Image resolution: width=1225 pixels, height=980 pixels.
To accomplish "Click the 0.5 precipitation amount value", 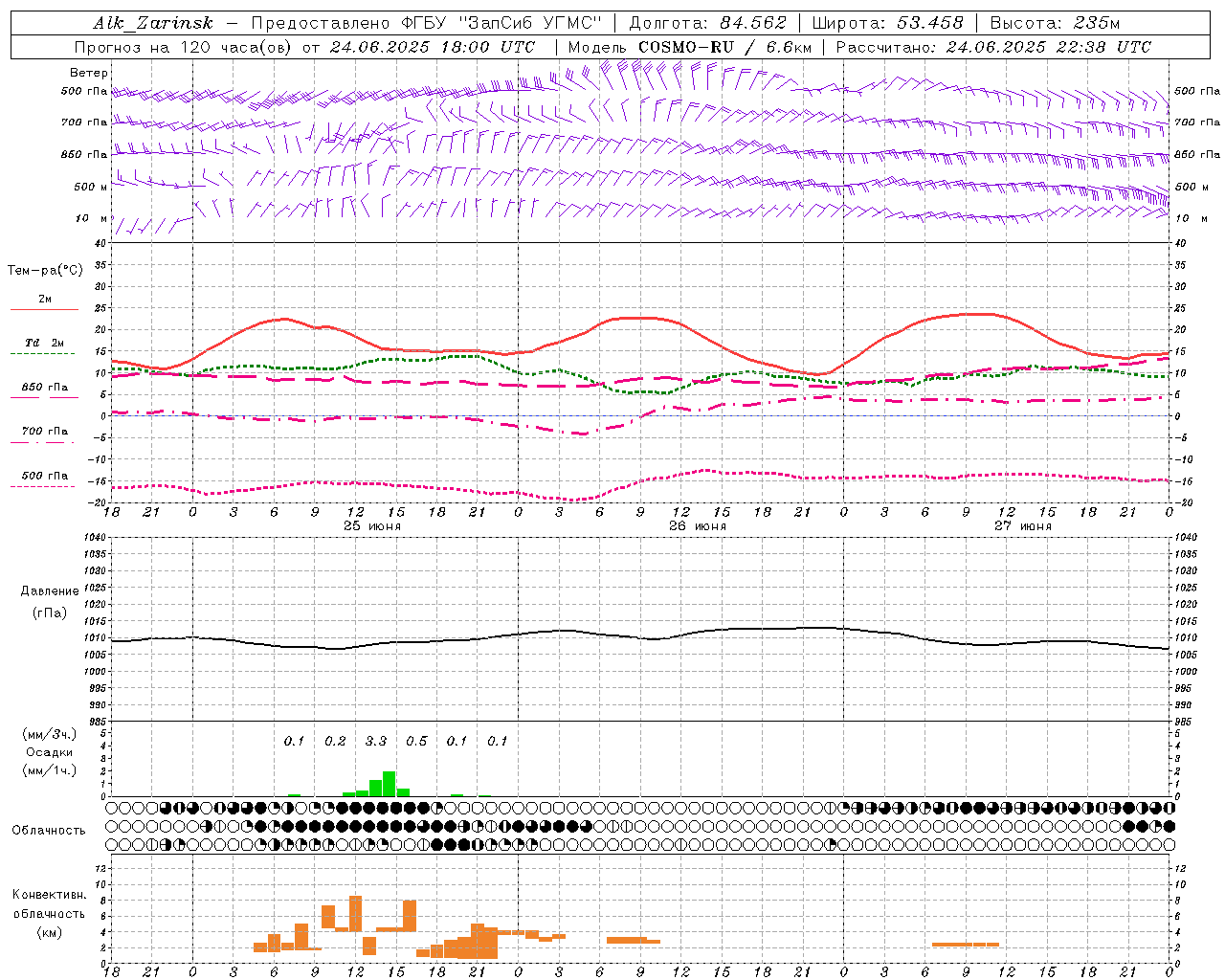I will (416, 742).
